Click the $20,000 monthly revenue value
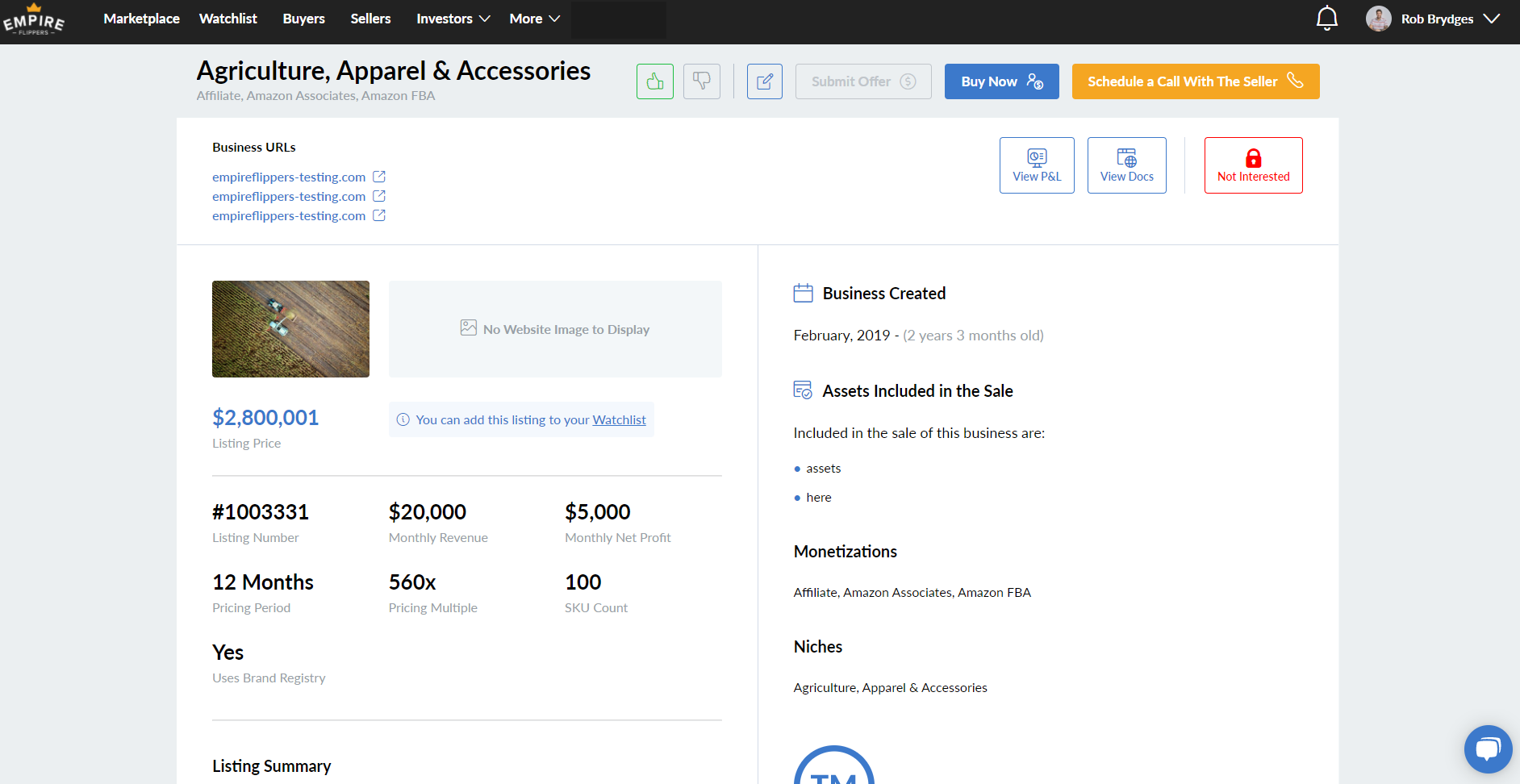 point(428,512)
